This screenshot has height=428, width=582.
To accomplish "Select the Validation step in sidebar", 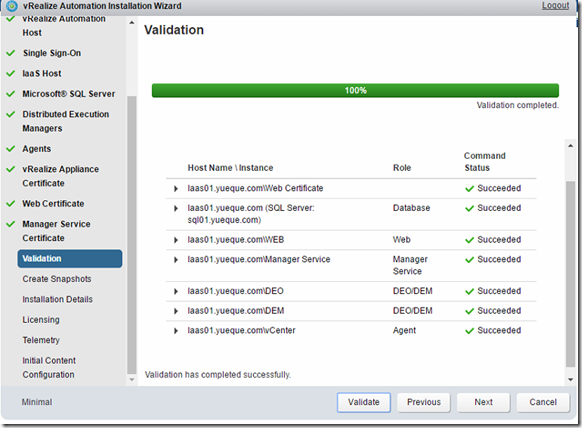I will coord(69,258).
